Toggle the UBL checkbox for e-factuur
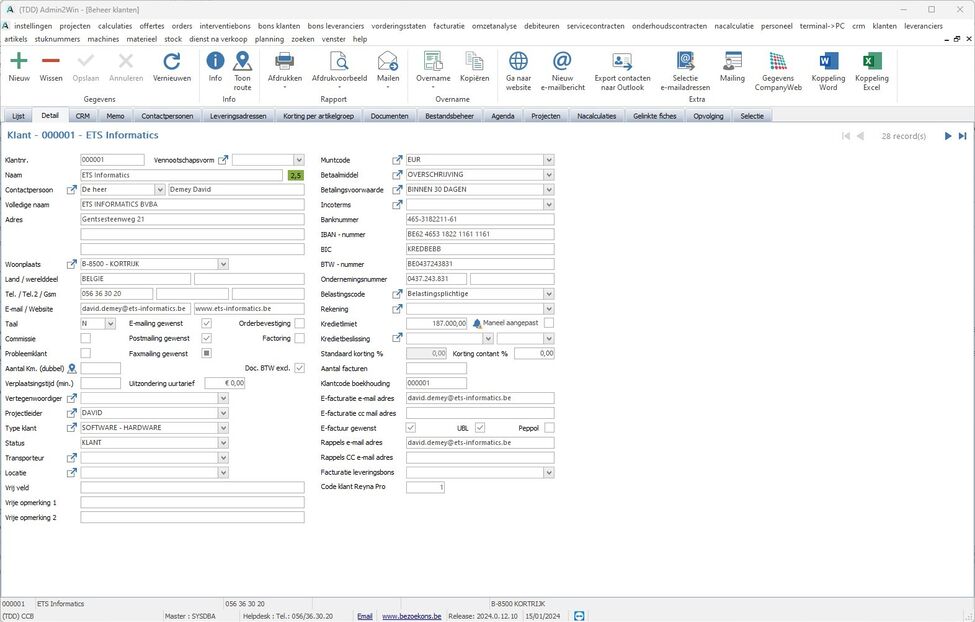This screenshot has height=622, width=975. (480, 427)
